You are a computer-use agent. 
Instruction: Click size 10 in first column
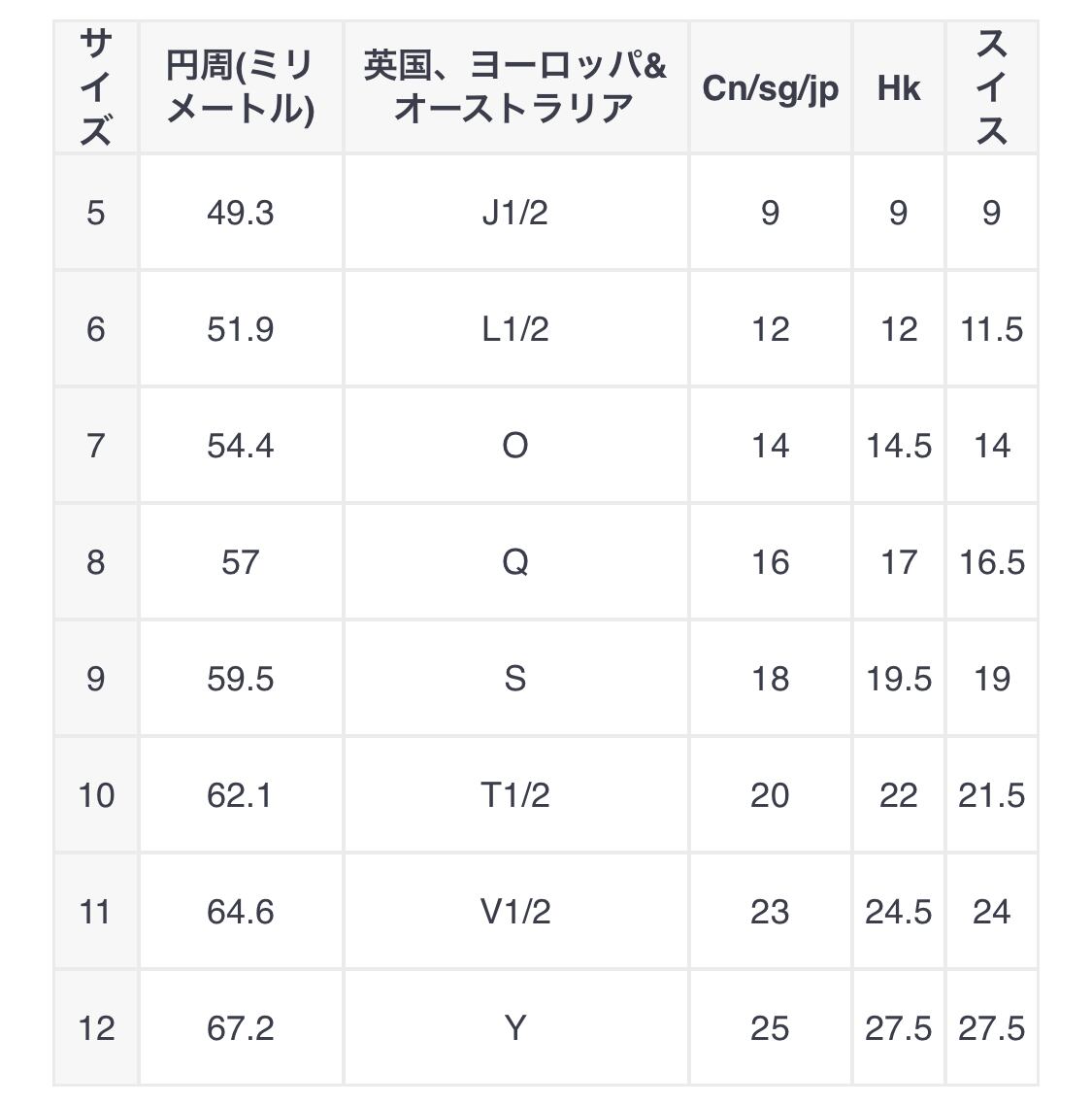[96, 795]
